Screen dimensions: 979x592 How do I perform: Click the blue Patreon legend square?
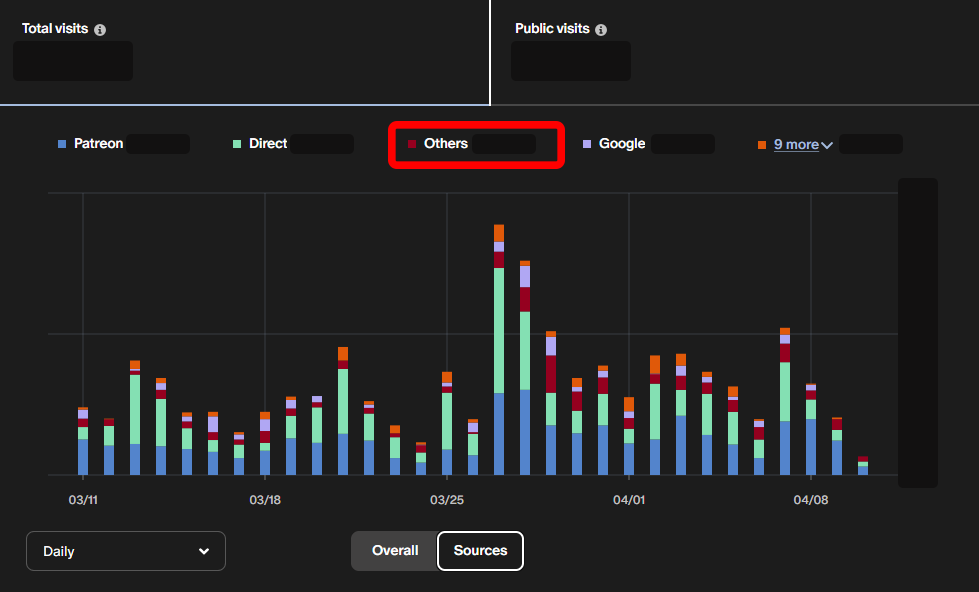[62, 144]
